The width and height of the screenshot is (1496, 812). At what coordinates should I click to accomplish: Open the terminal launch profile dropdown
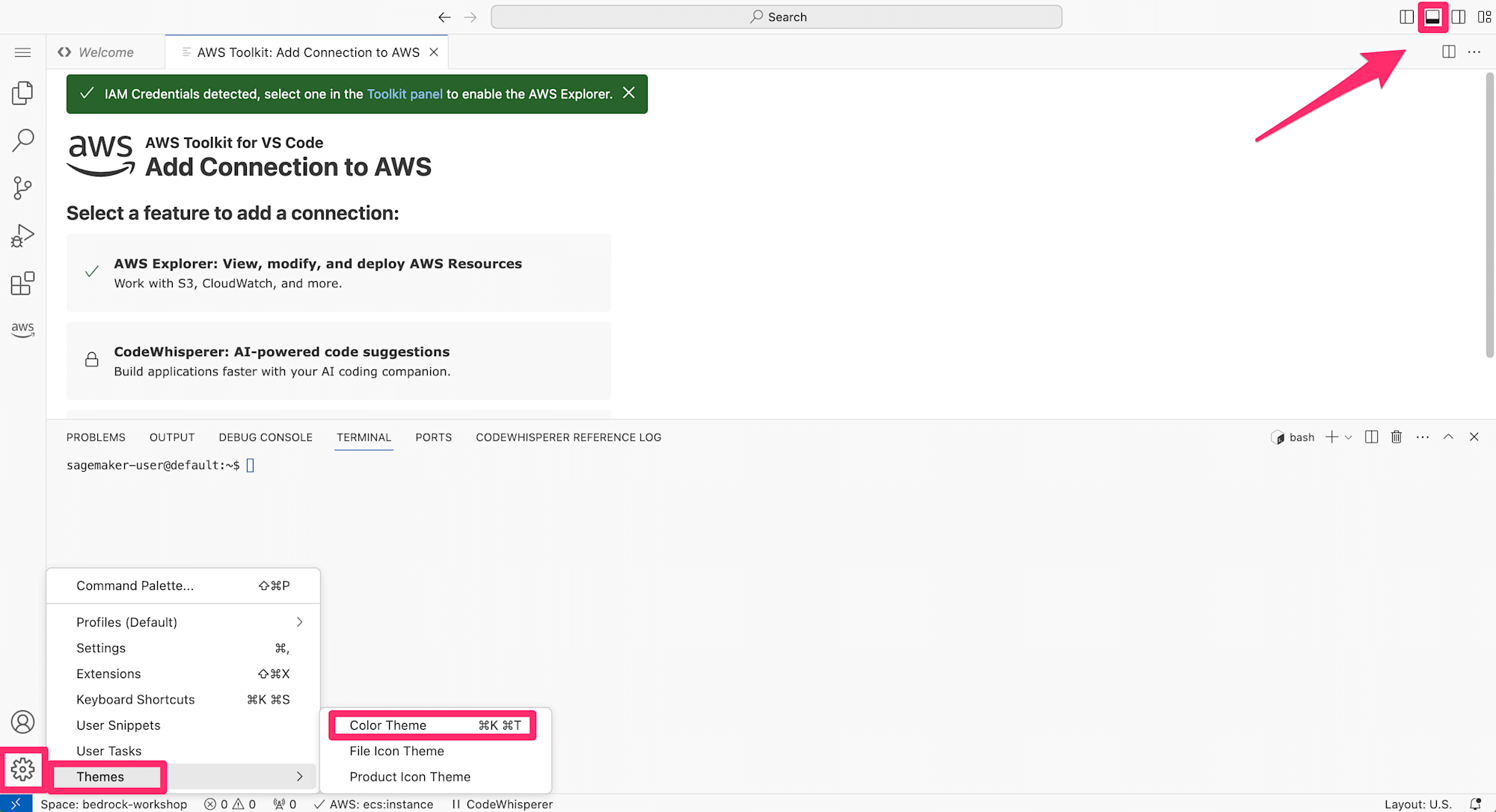pyautogui.click(x=1349, y=437)
